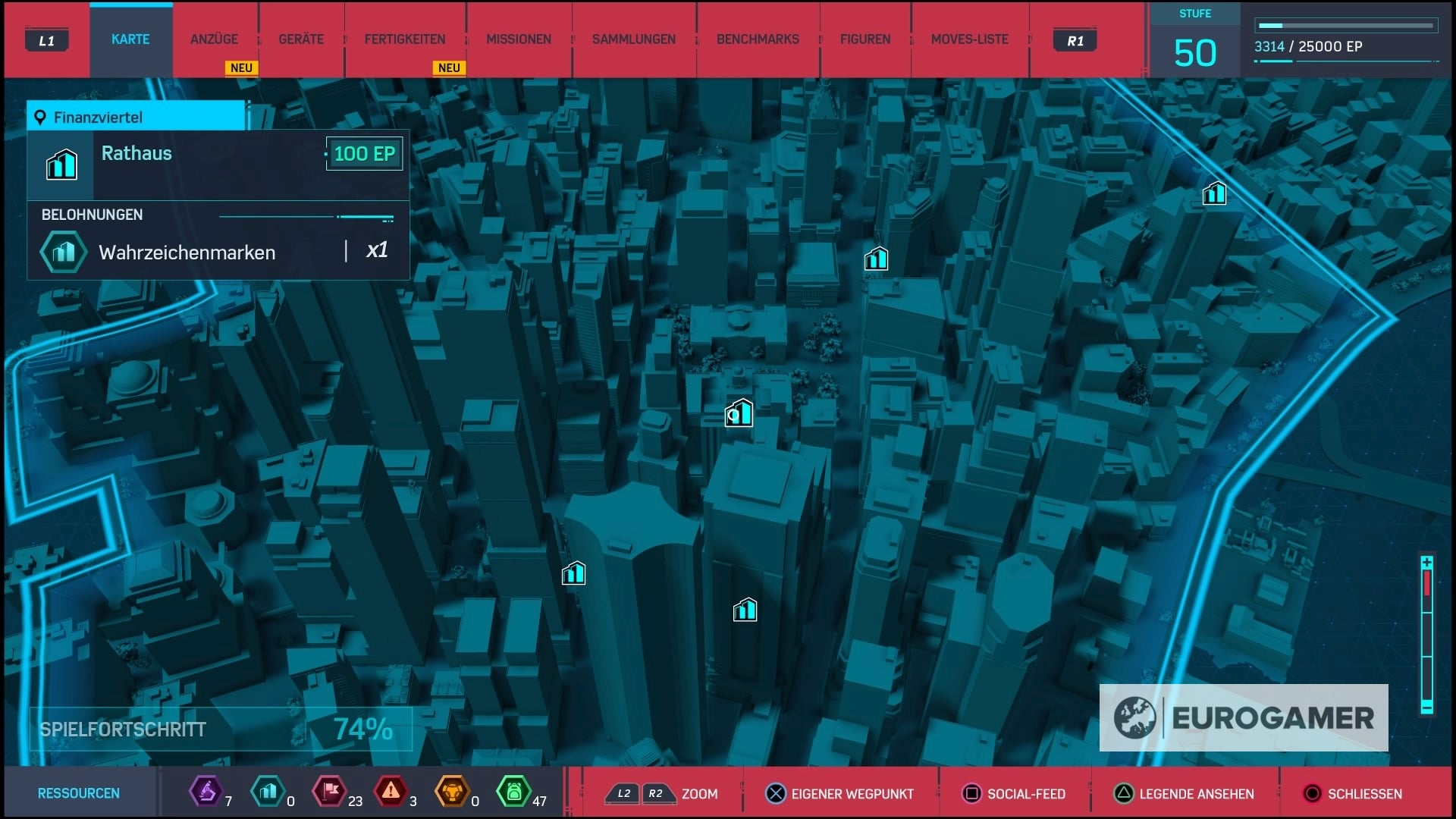Click the NEU badge under Anzüge

[241, 67]
